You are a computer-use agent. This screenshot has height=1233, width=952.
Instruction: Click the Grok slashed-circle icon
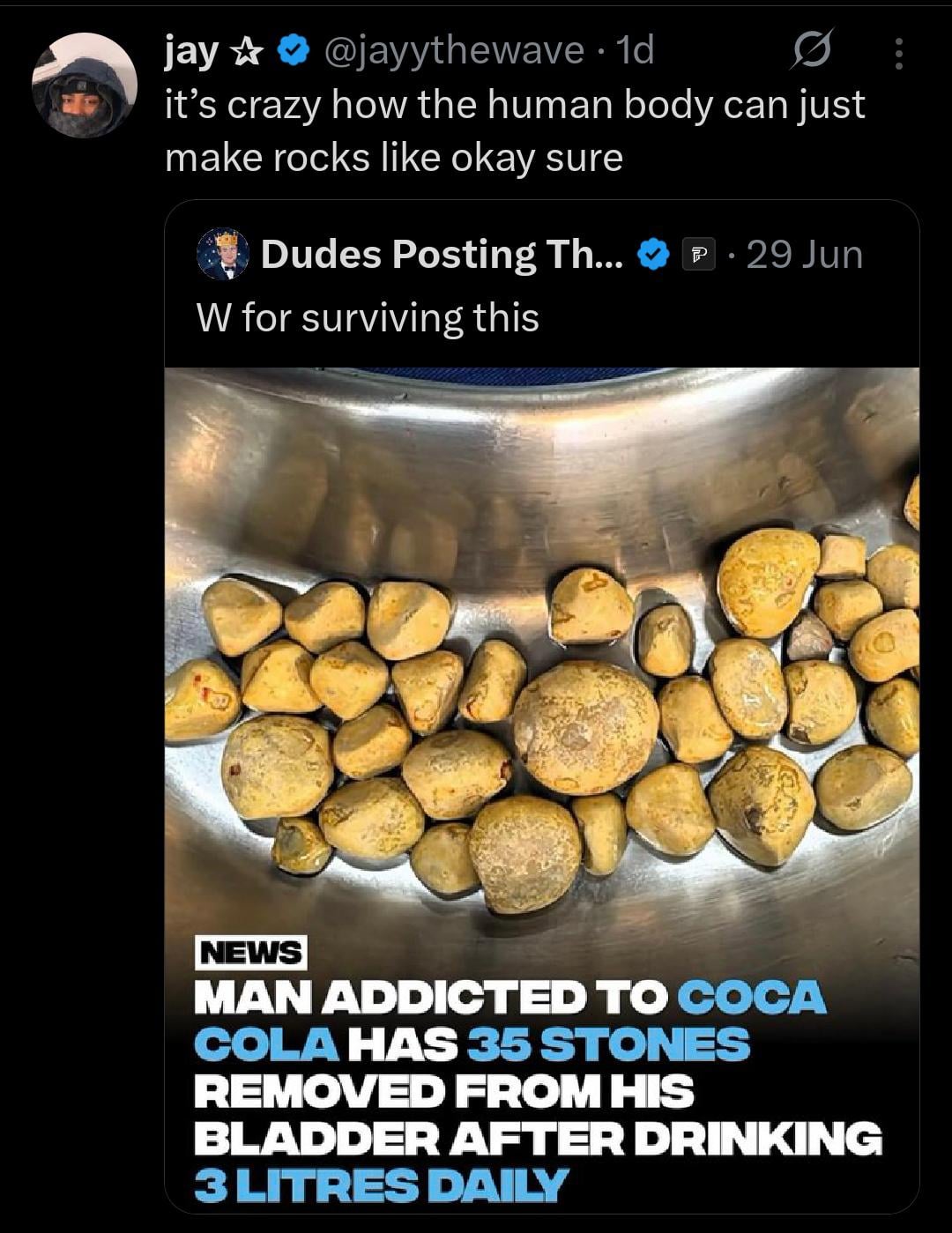(811, 51)
